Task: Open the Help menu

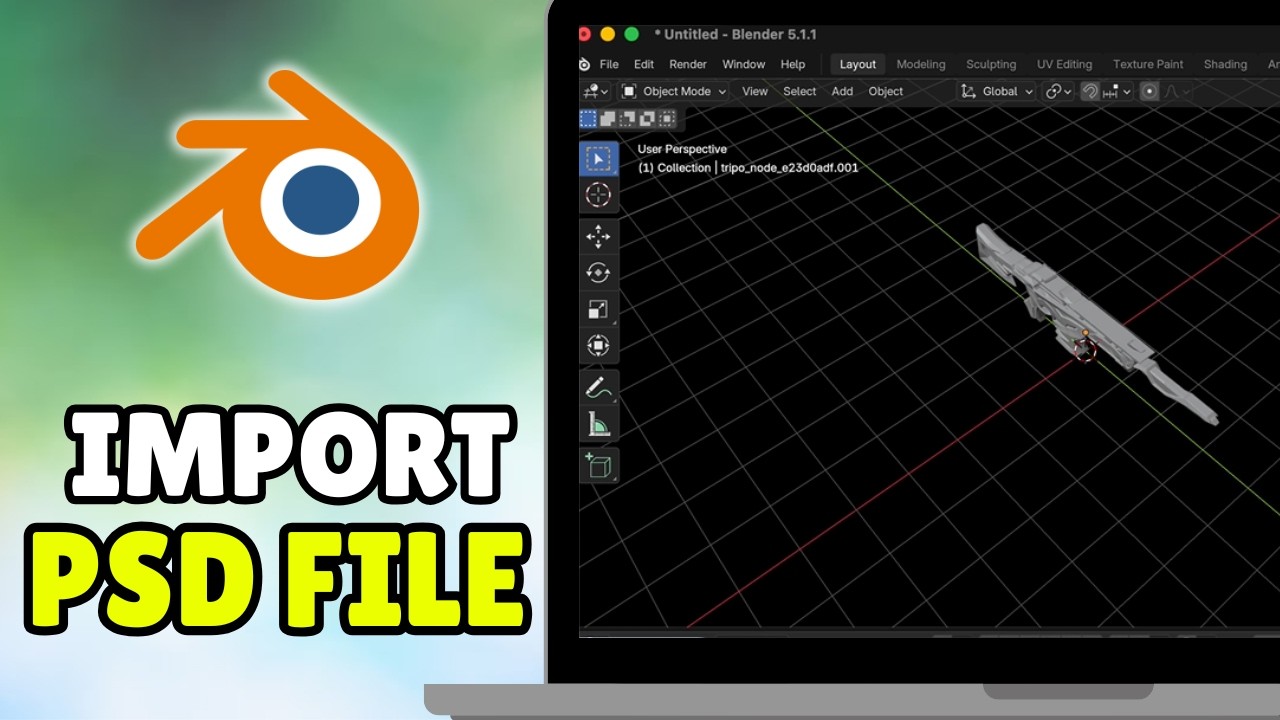Action: [793, 64]
